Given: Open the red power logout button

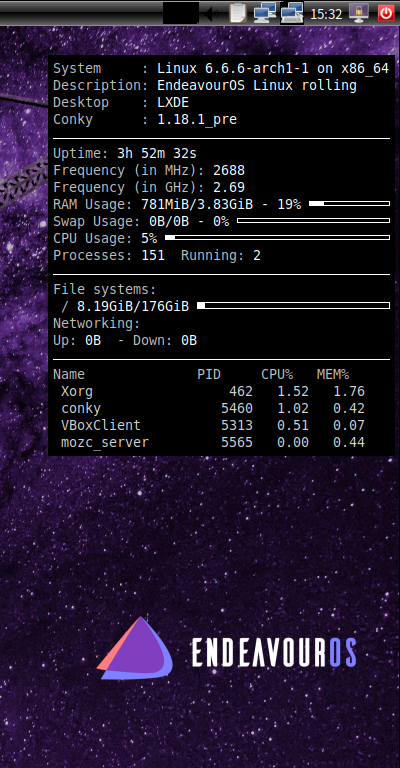Looking at the screenshot, I should [x=386, y=13].
